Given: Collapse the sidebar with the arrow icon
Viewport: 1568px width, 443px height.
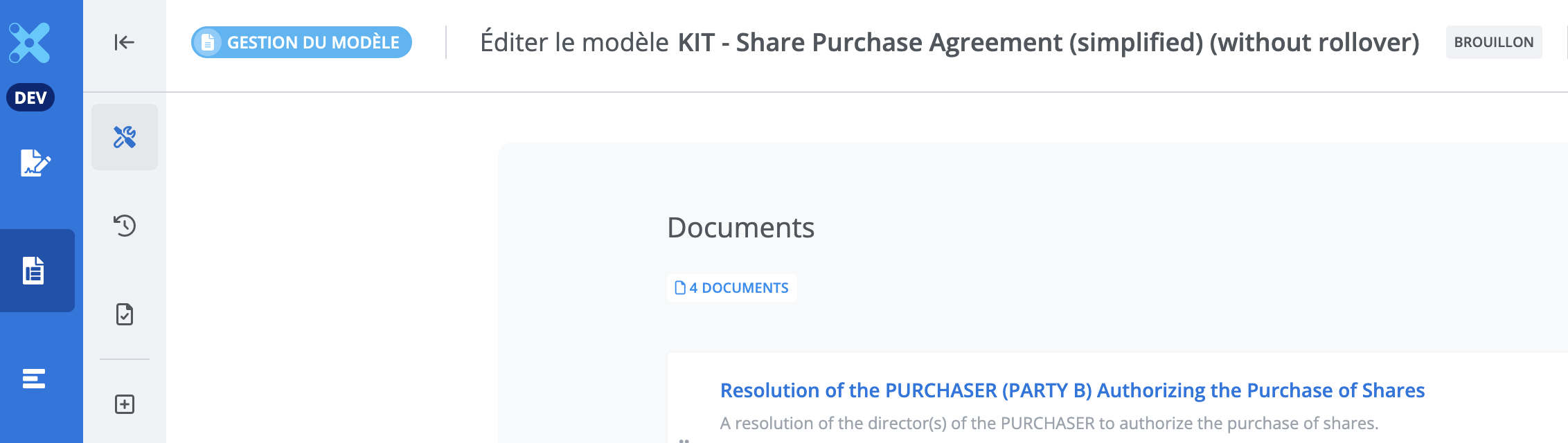Looking at the screenshot, I should (124, 43).
